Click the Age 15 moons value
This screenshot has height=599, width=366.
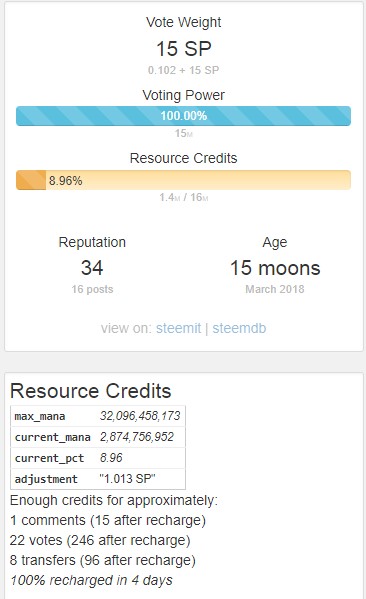click(275, 268)
